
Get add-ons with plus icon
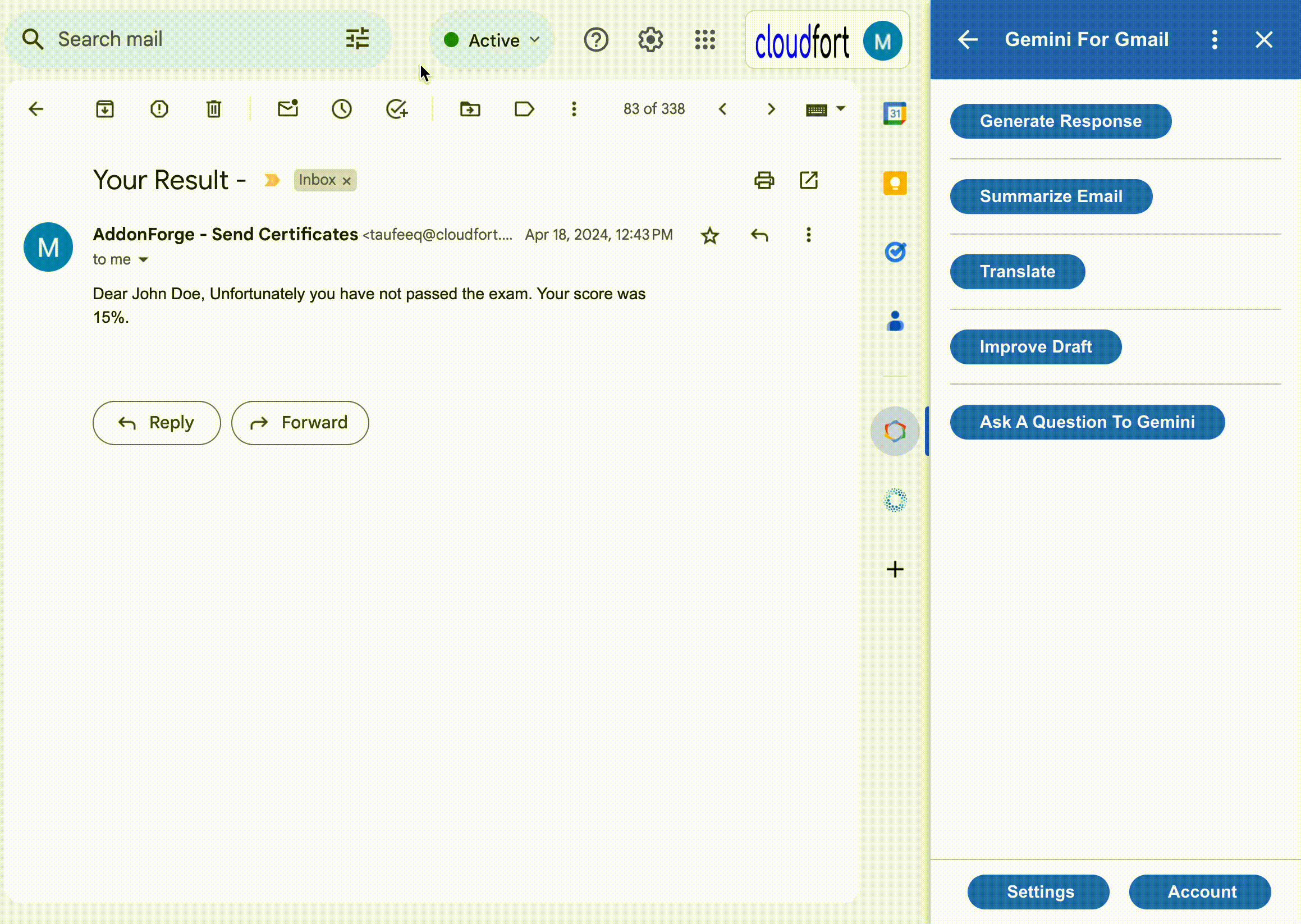pyautogui.click(x=895, y=570)
